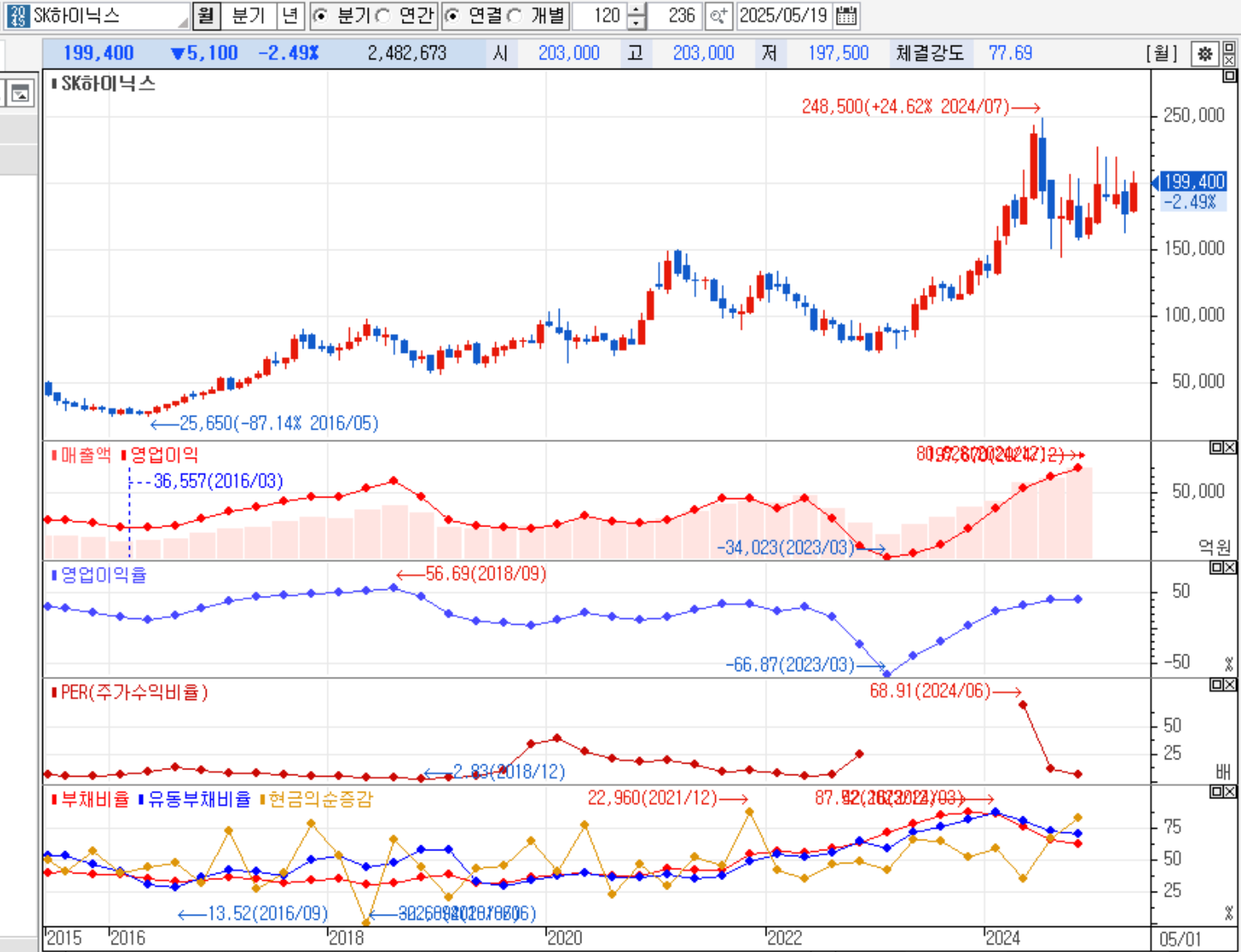
Task: Click the 22,960(2021/12) annotation
Action: [x=652, y=798]
